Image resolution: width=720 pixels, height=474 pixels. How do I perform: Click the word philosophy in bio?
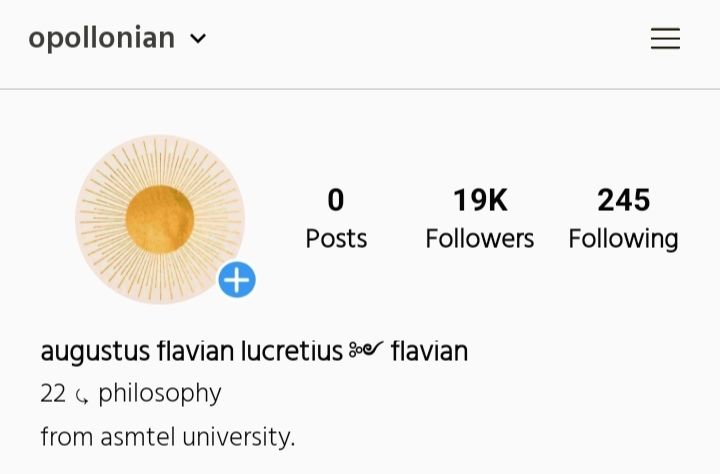pos(160,394)
